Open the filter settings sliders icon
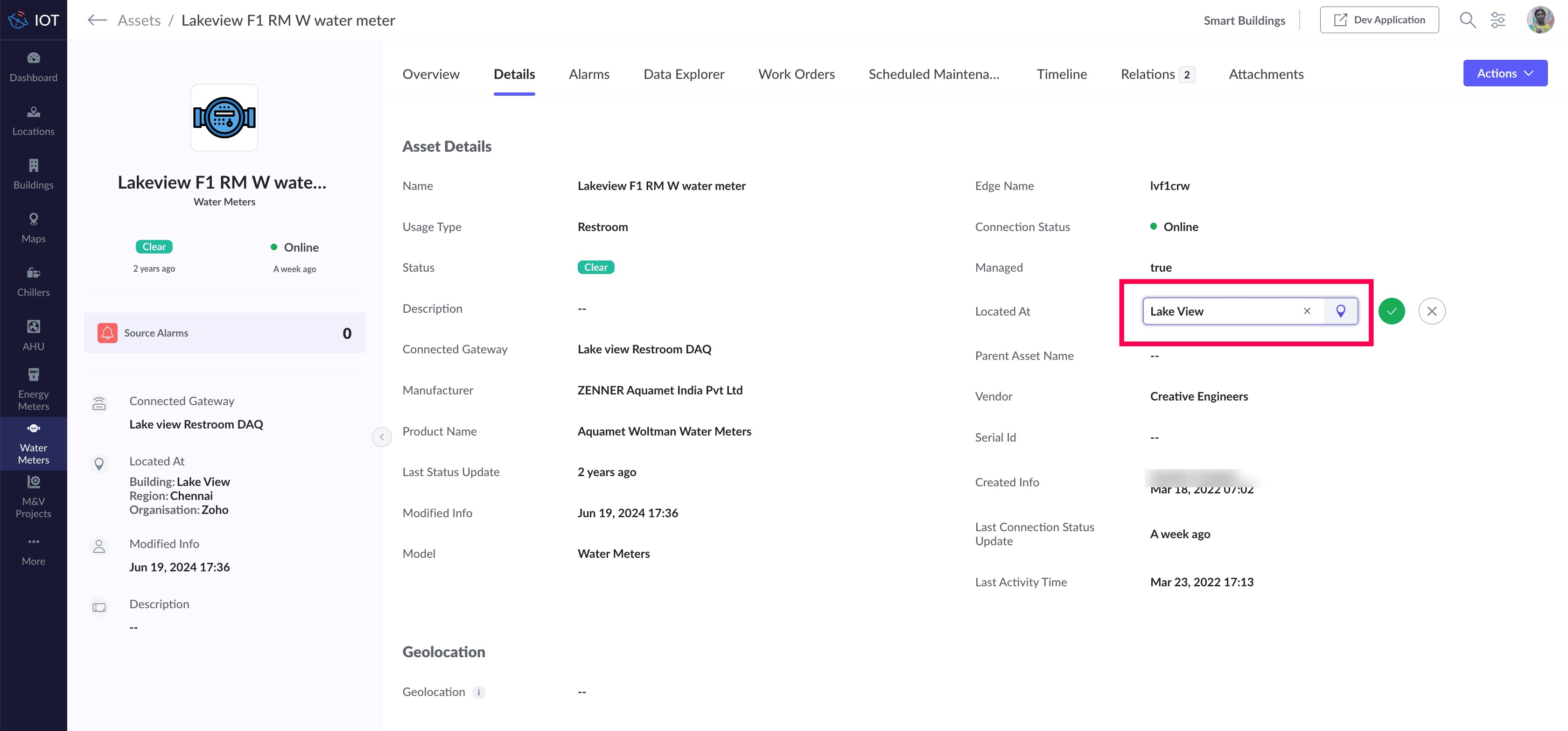This screenshot has height=731, width=1568. point(1498,20)
